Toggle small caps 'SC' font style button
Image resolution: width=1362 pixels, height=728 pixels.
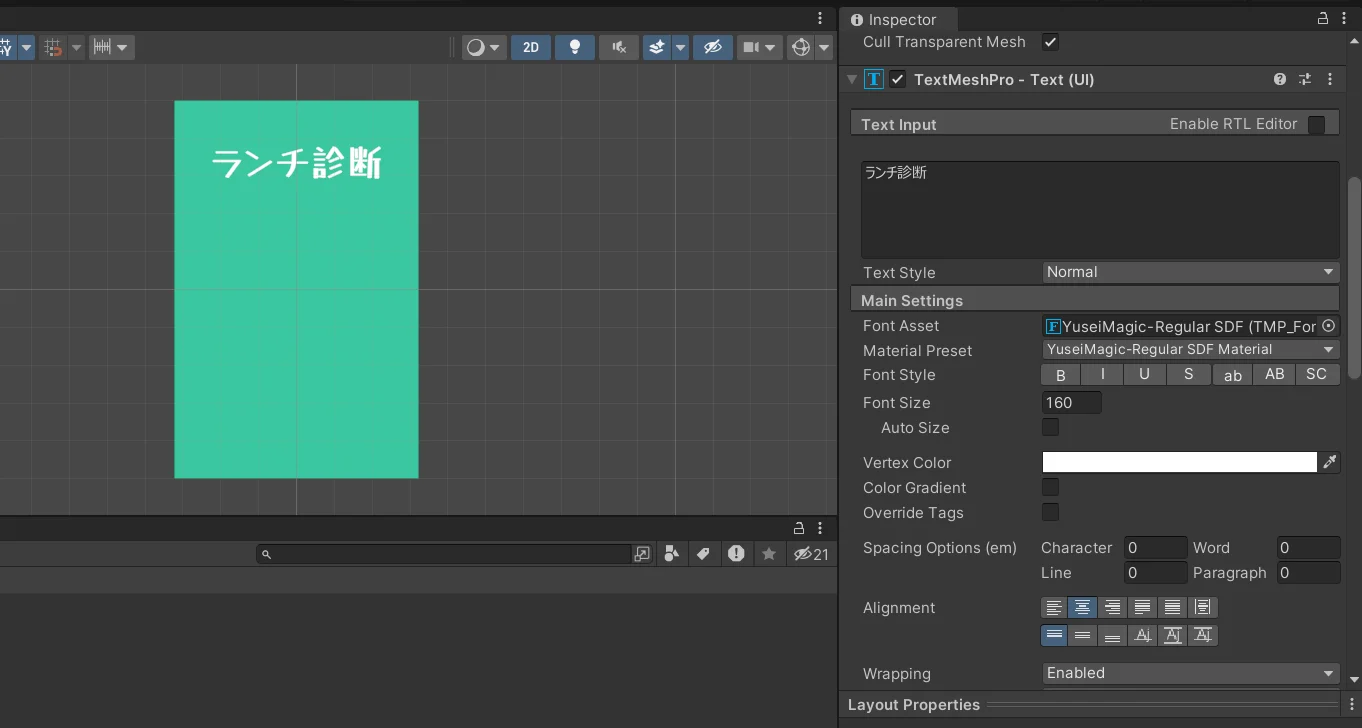1317,375
